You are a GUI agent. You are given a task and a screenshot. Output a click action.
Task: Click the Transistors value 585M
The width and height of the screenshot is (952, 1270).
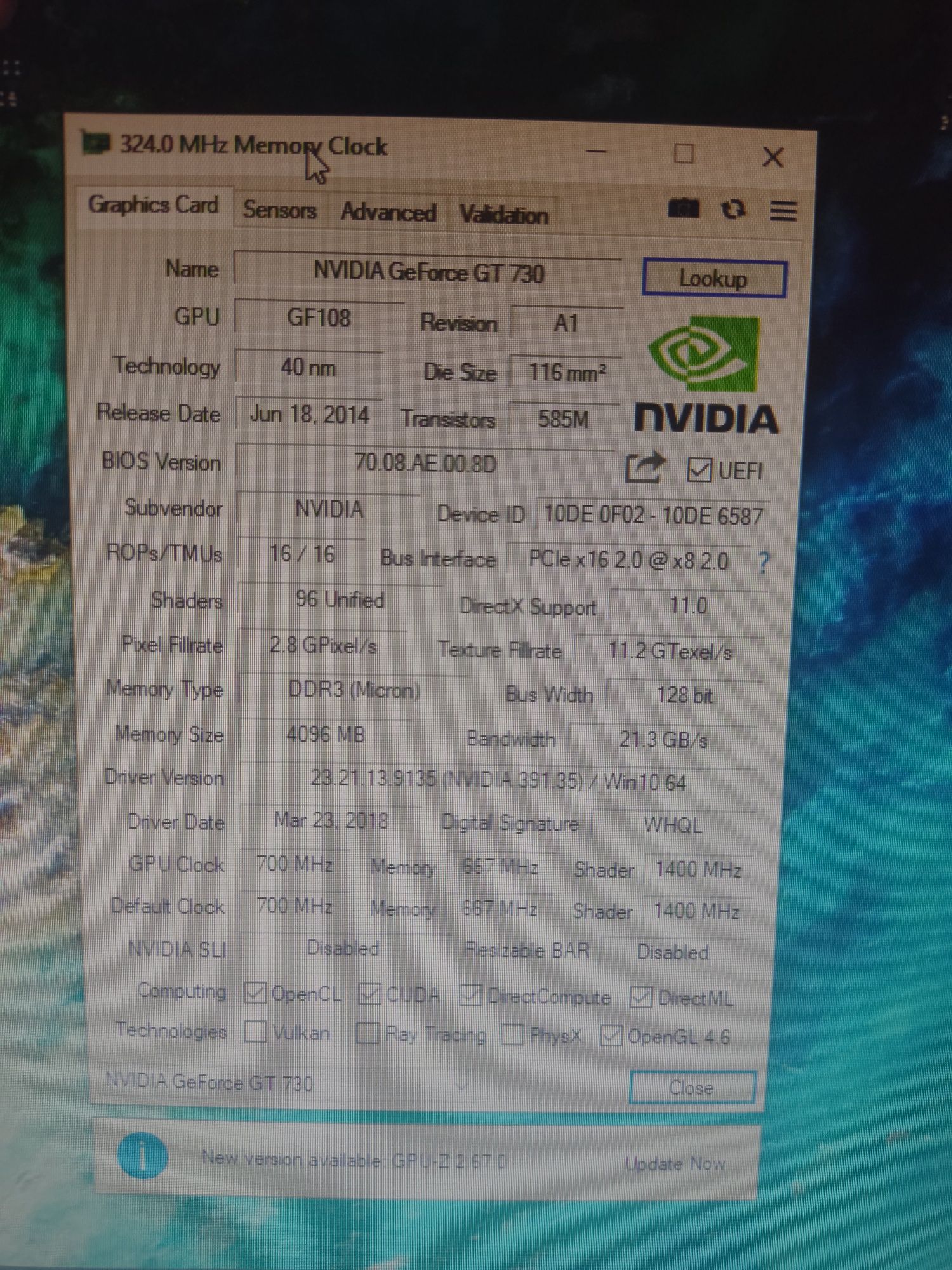click(564, 419)
